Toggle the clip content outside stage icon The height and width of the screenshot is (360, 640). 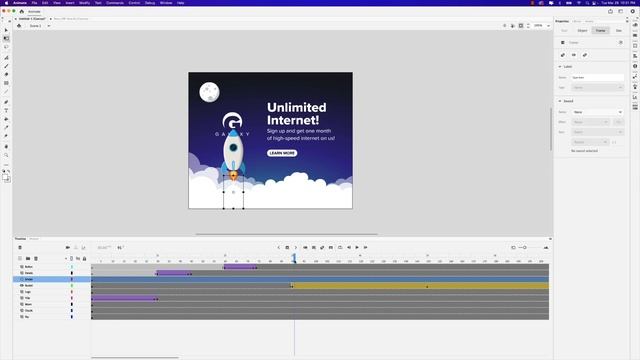[x=521, y=26]
